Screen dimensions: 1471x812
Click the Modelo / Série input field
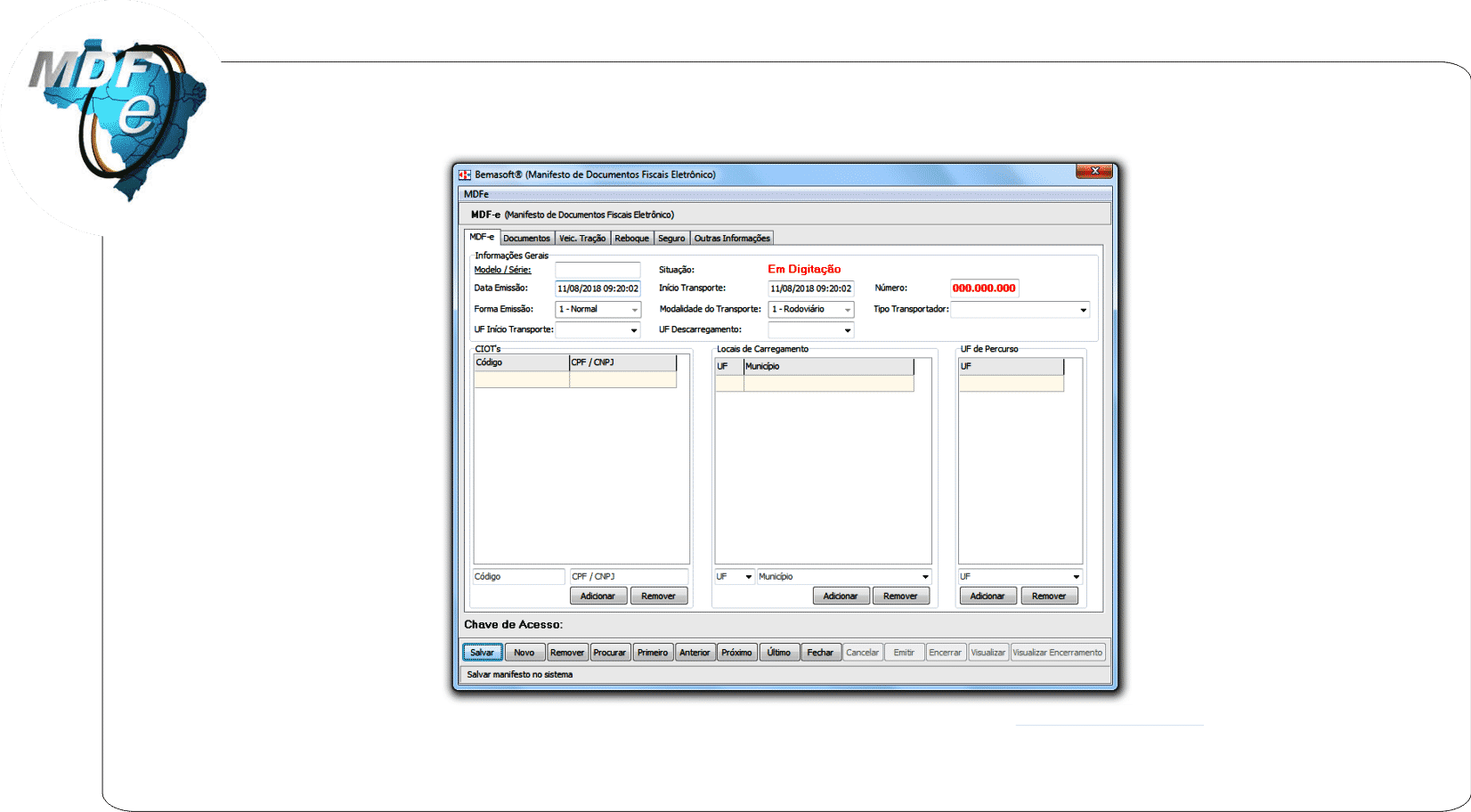pyautogui.click(x=597, y=270)
